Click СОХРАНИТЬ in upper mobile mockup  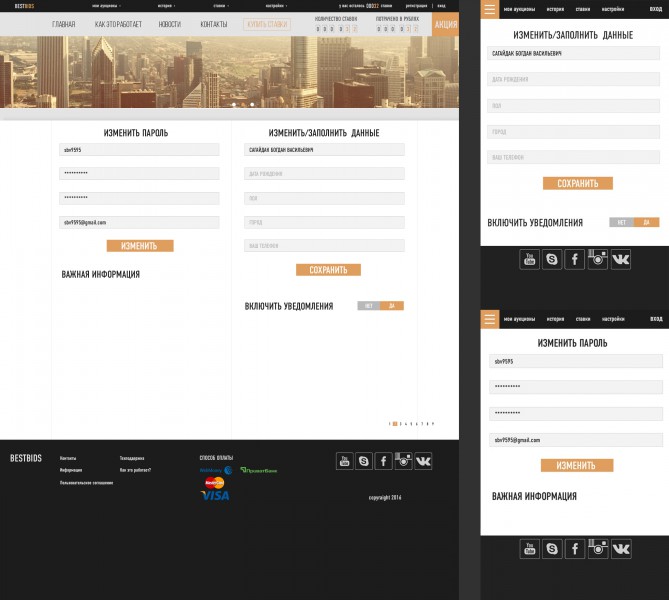578,183
